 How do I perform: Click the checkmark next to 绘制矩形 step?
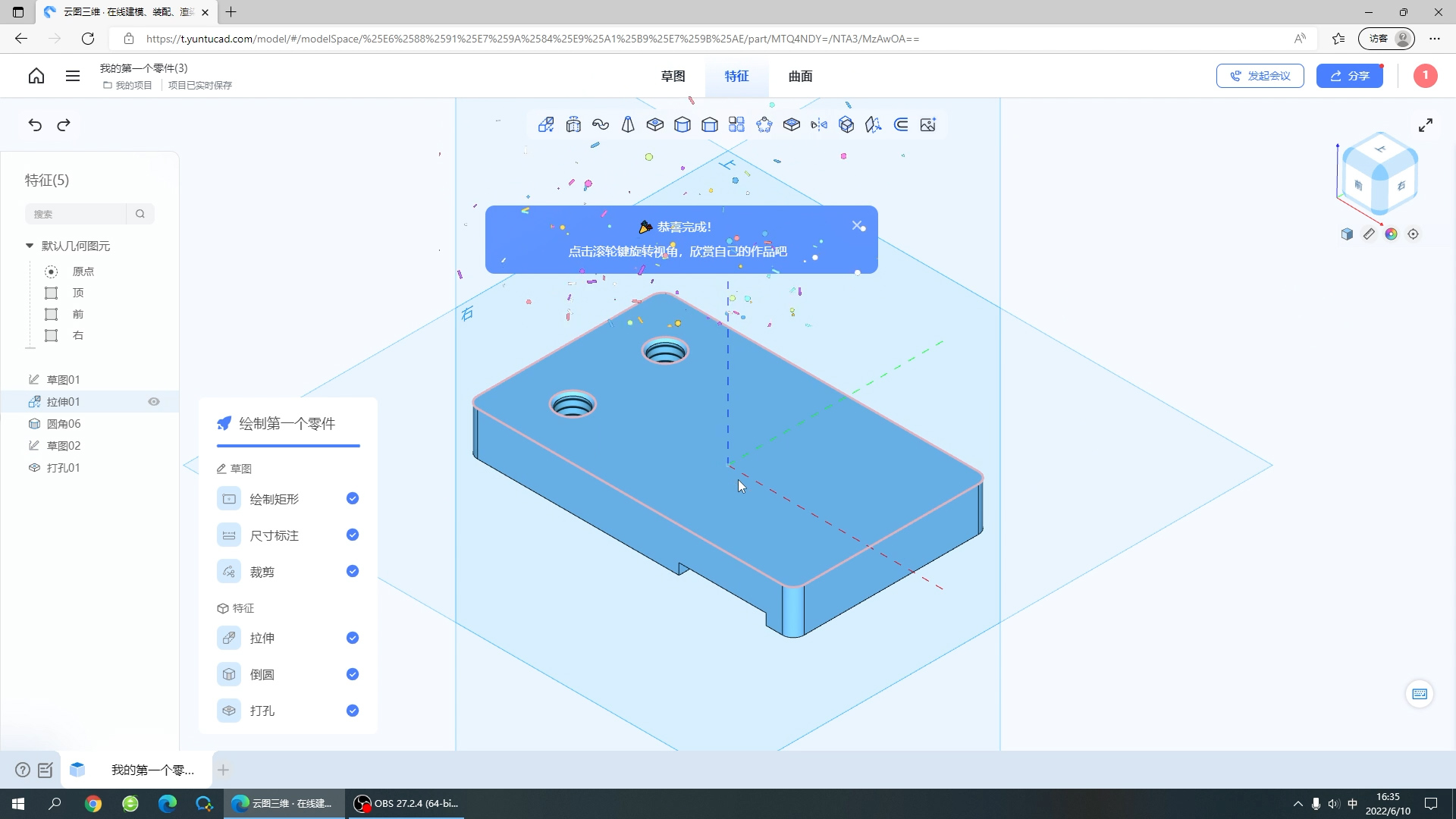pos(352,498)
